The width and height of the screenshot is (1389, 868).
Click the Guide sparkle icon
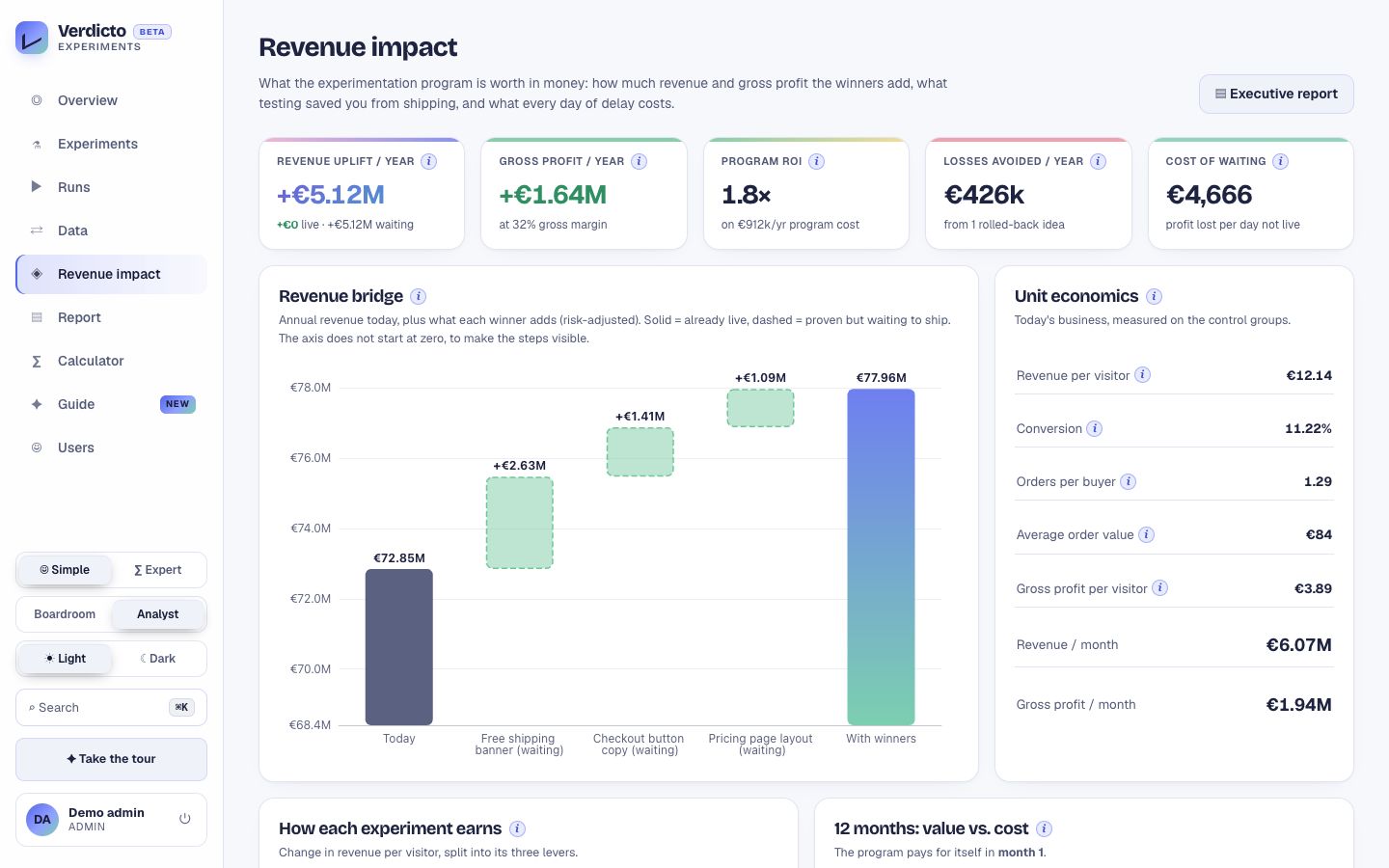[37, 404]
